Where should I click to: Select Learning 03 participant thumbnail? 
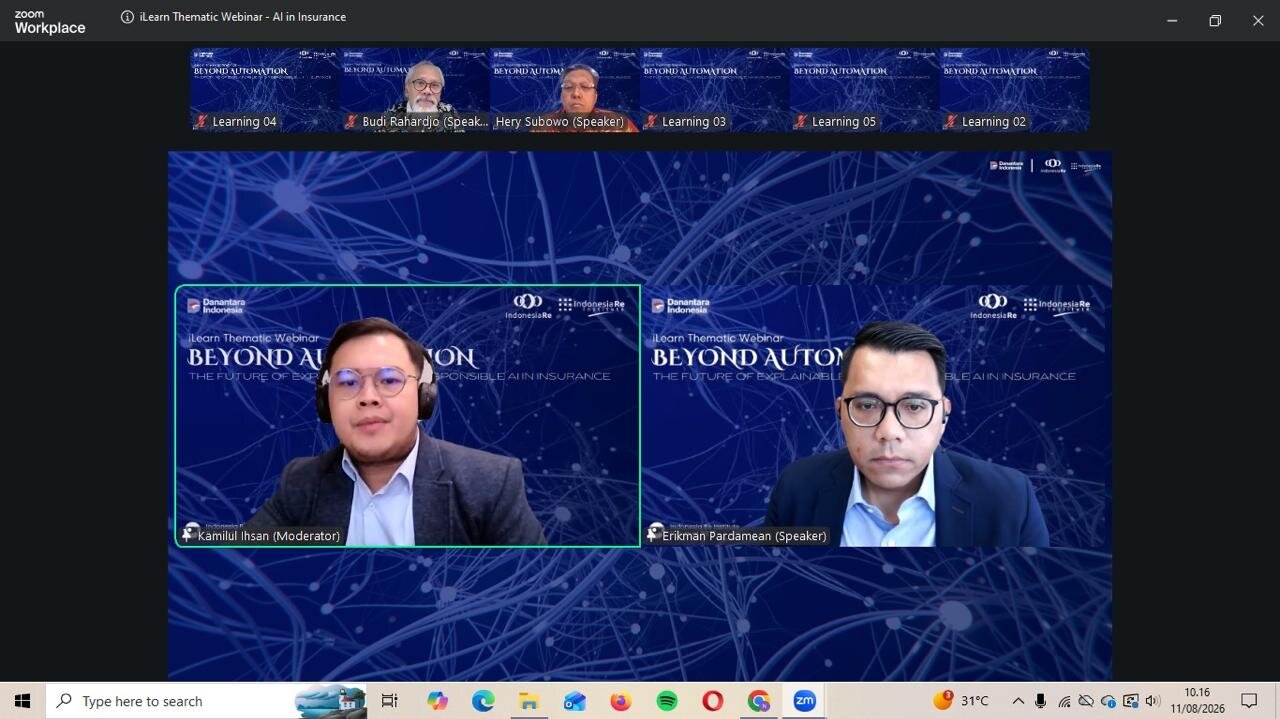715,90
